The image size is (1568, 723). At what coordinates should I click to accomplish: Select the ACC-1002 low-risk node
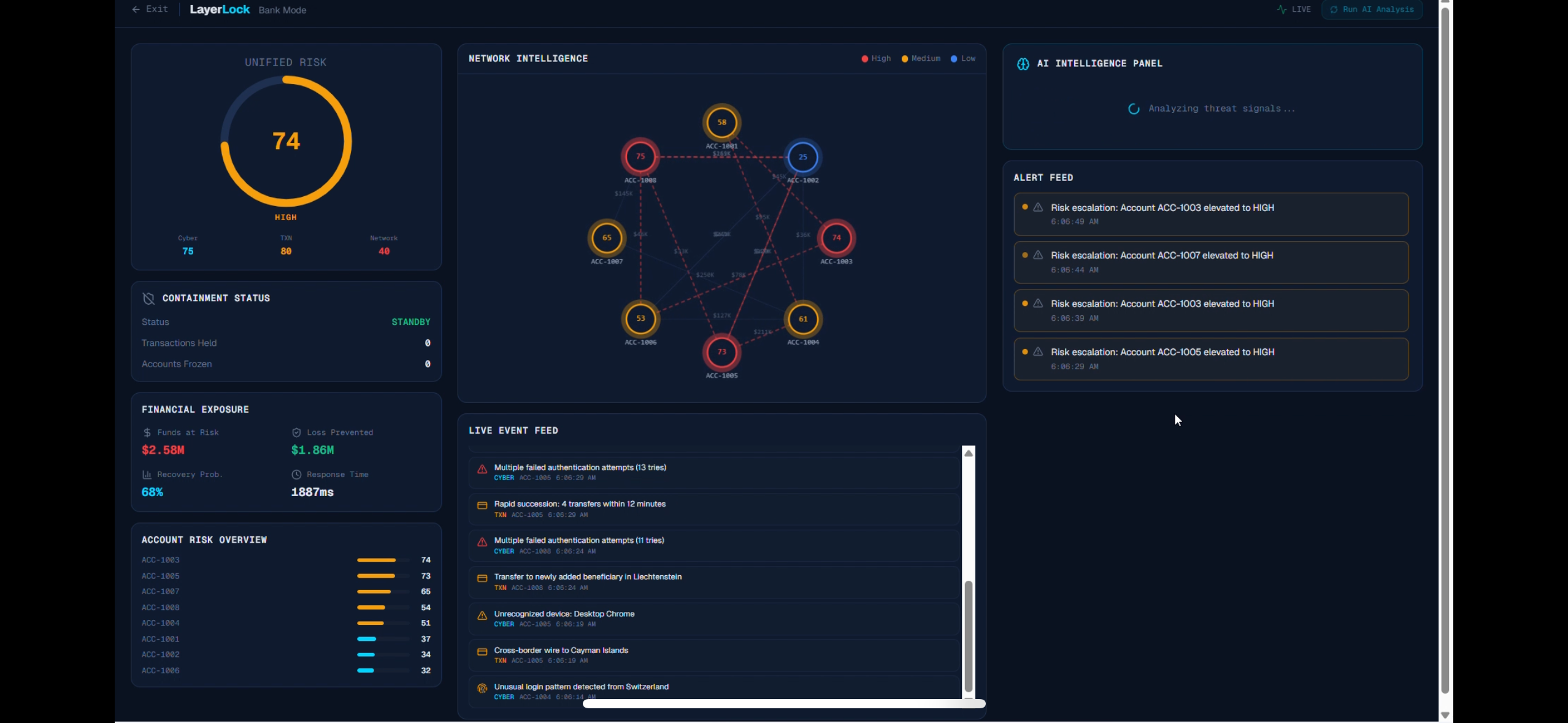coord(802,157)
